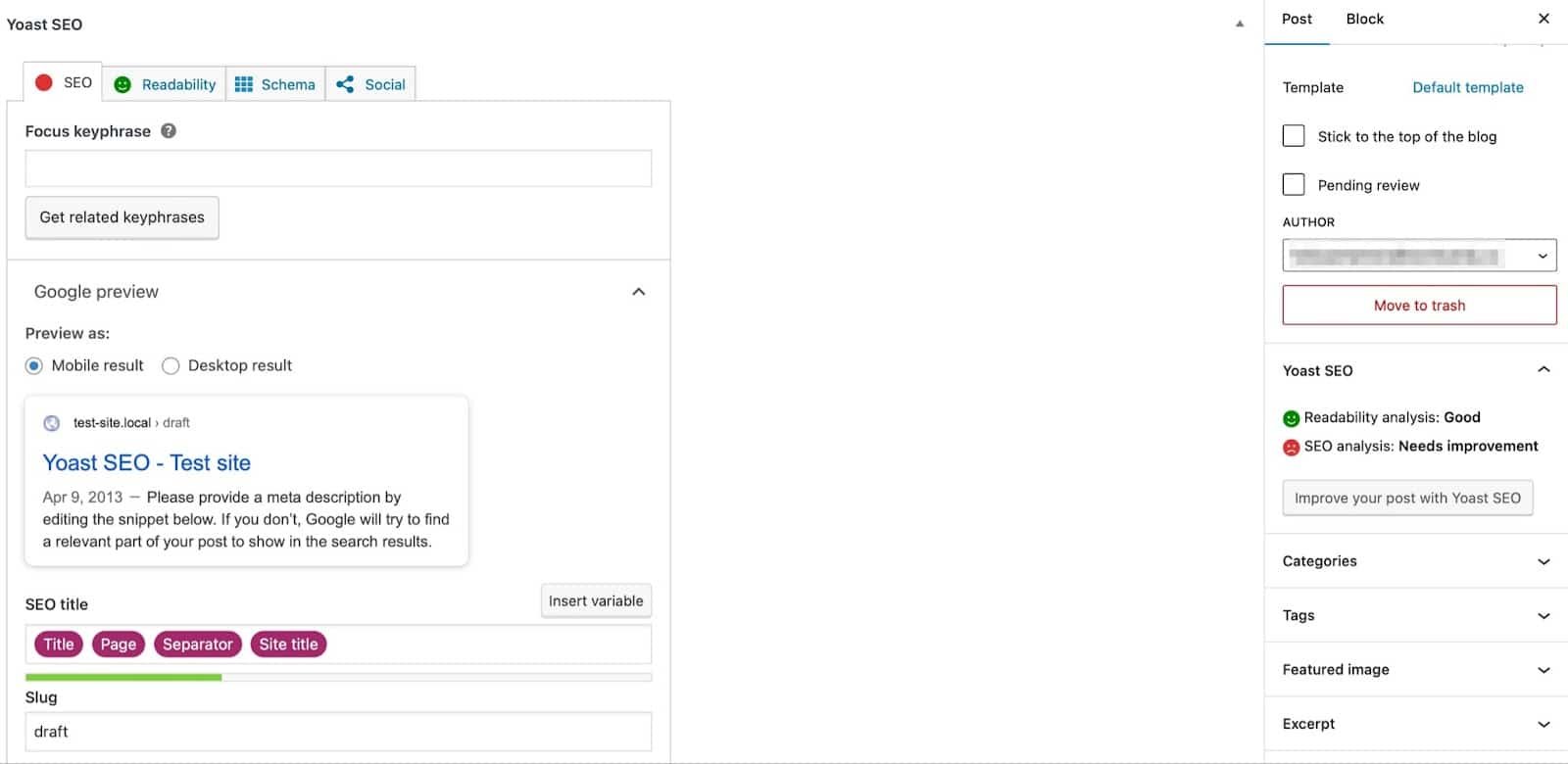Collapse the Google preview section
This screenshot has height=764, width=1568.
(638, 292)
